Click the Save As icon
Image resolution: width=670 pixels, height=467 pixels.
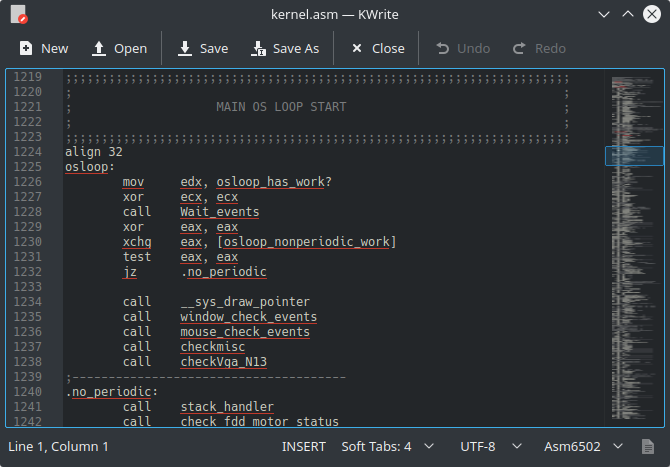259,48
